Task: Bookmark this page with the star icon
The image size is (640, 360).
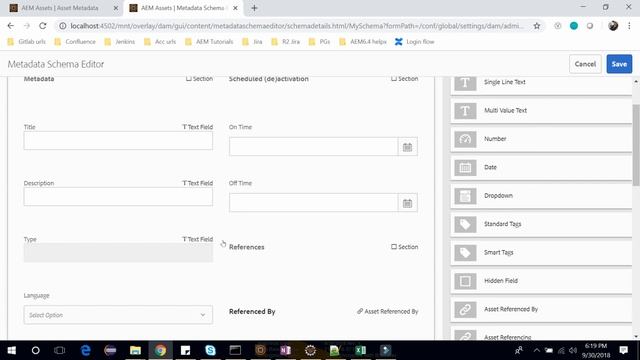Action: pos(537,26)
